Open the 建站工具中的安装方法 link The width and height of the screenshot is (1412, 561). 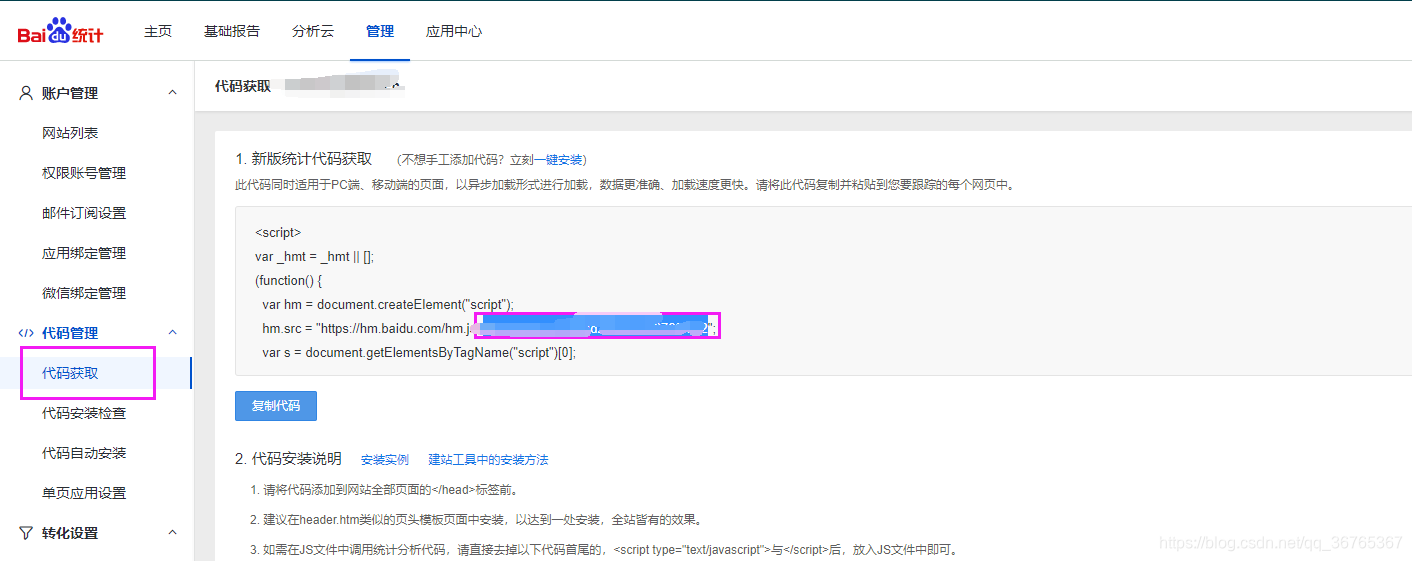pyautogui.click(x=489, y=460)
